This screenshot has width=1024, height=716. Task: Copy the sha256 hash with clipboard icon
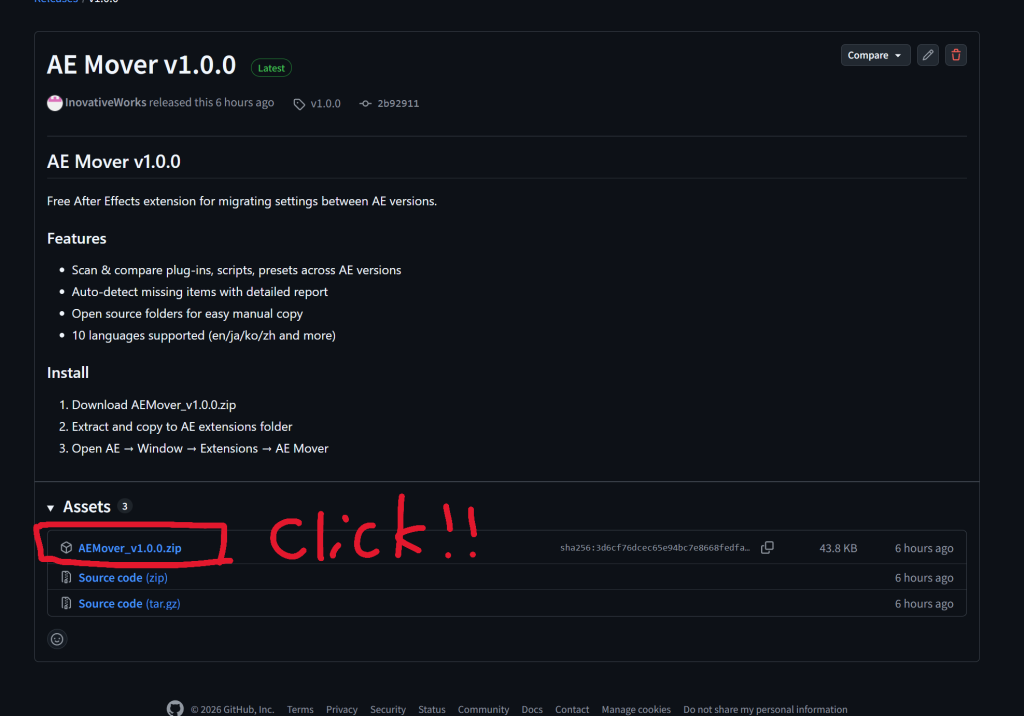[x=767, y=547]
